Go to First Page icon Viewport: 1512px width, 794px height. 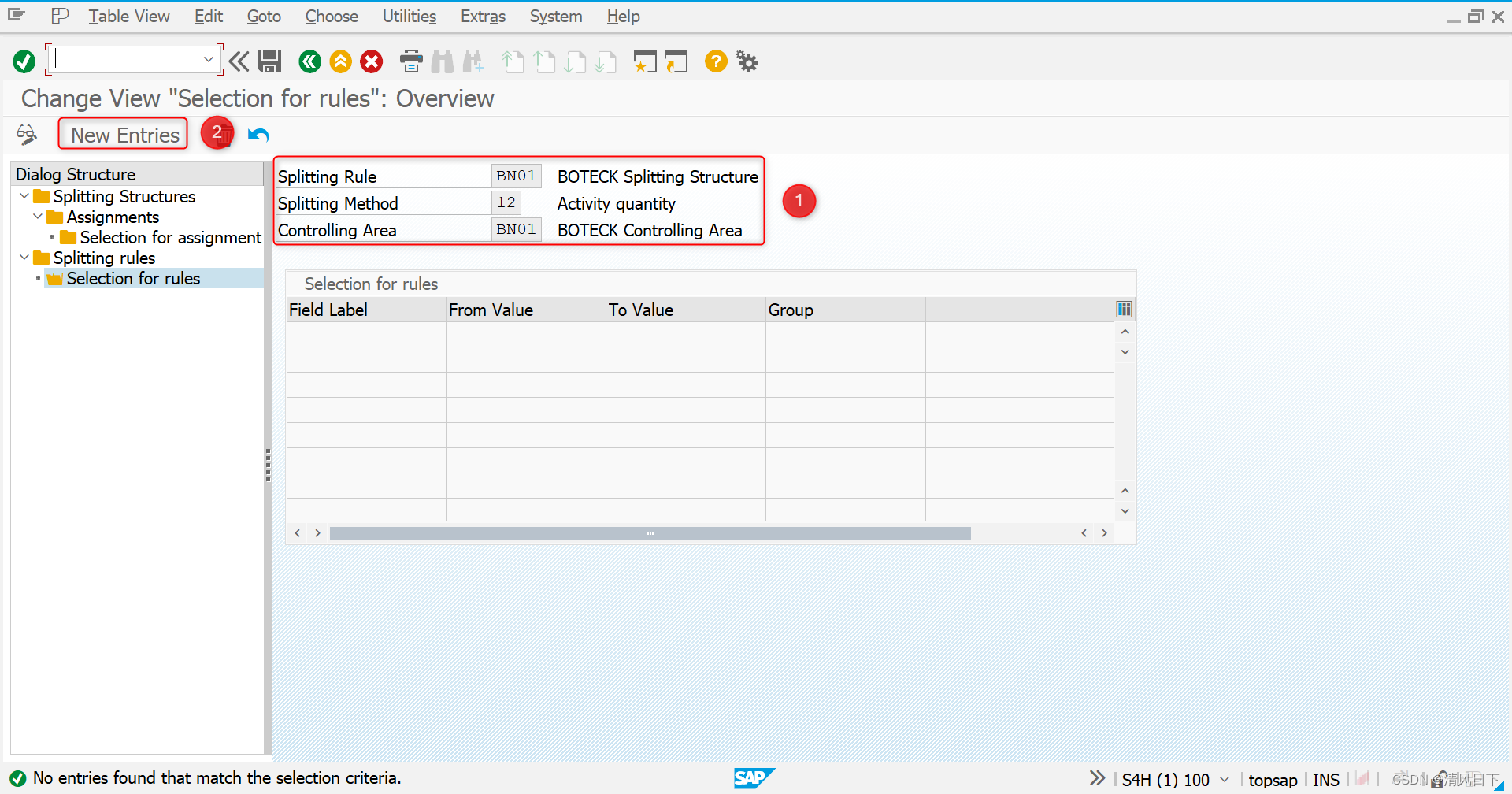(x=513, y=61)
